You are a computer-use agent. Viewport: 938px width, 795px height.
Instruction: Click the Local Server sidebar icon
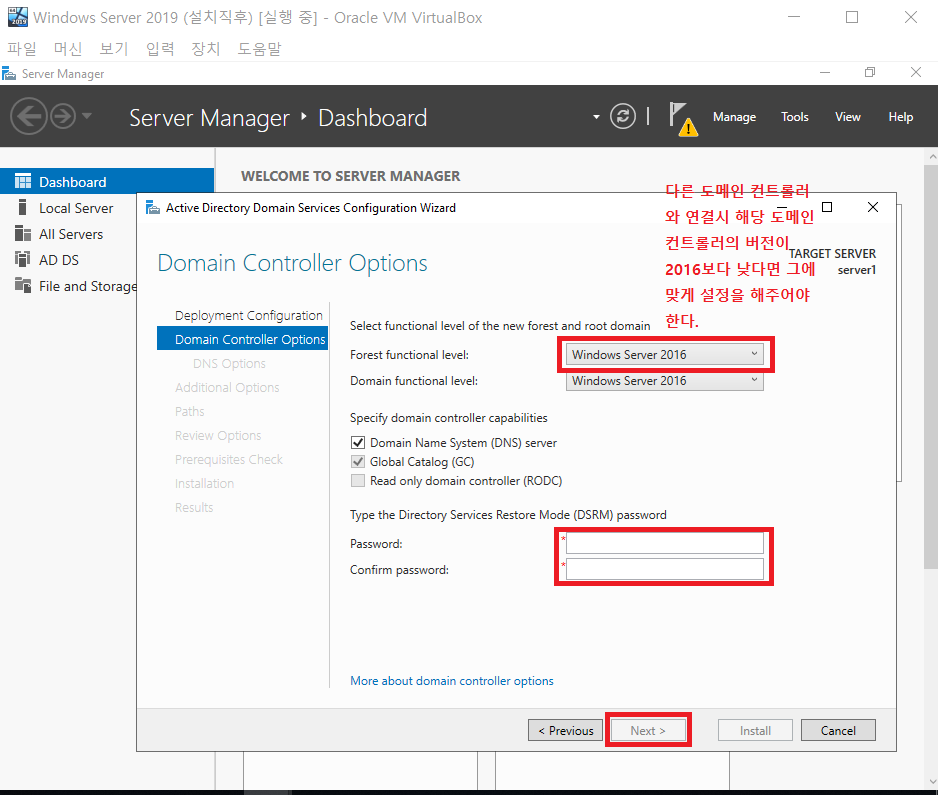tap(22, 208)
